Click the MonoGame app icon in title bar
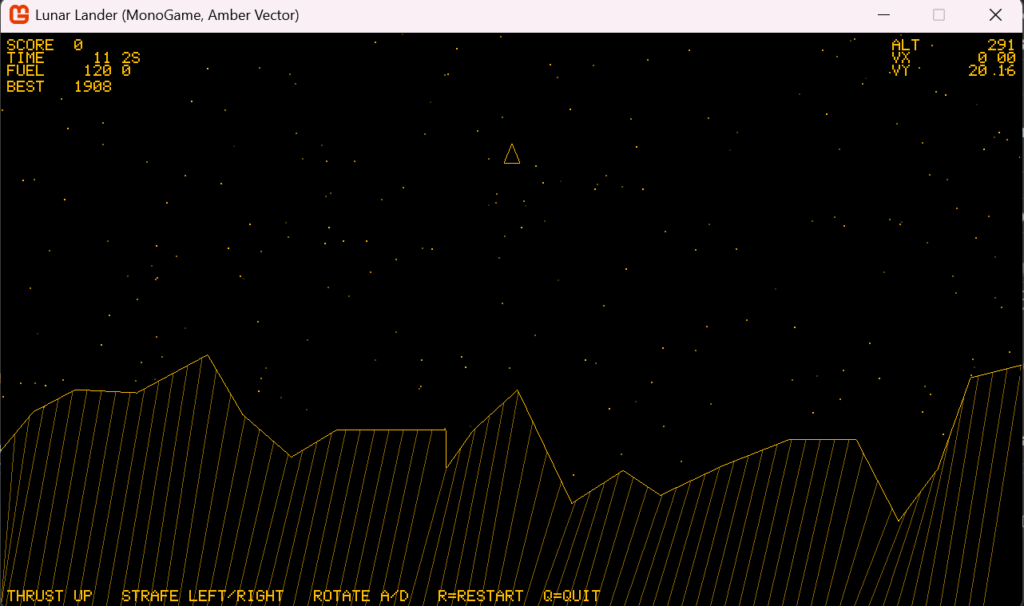Image resolution: width=1024 pixels, height=606 pixels. point(18,15)
